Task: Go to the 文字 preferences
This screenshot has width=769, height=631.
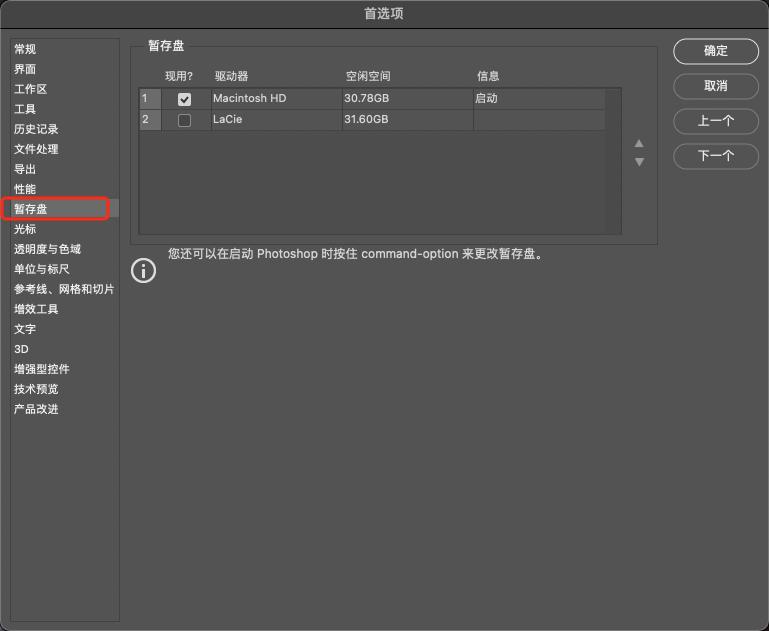Action: click(25, 329)
